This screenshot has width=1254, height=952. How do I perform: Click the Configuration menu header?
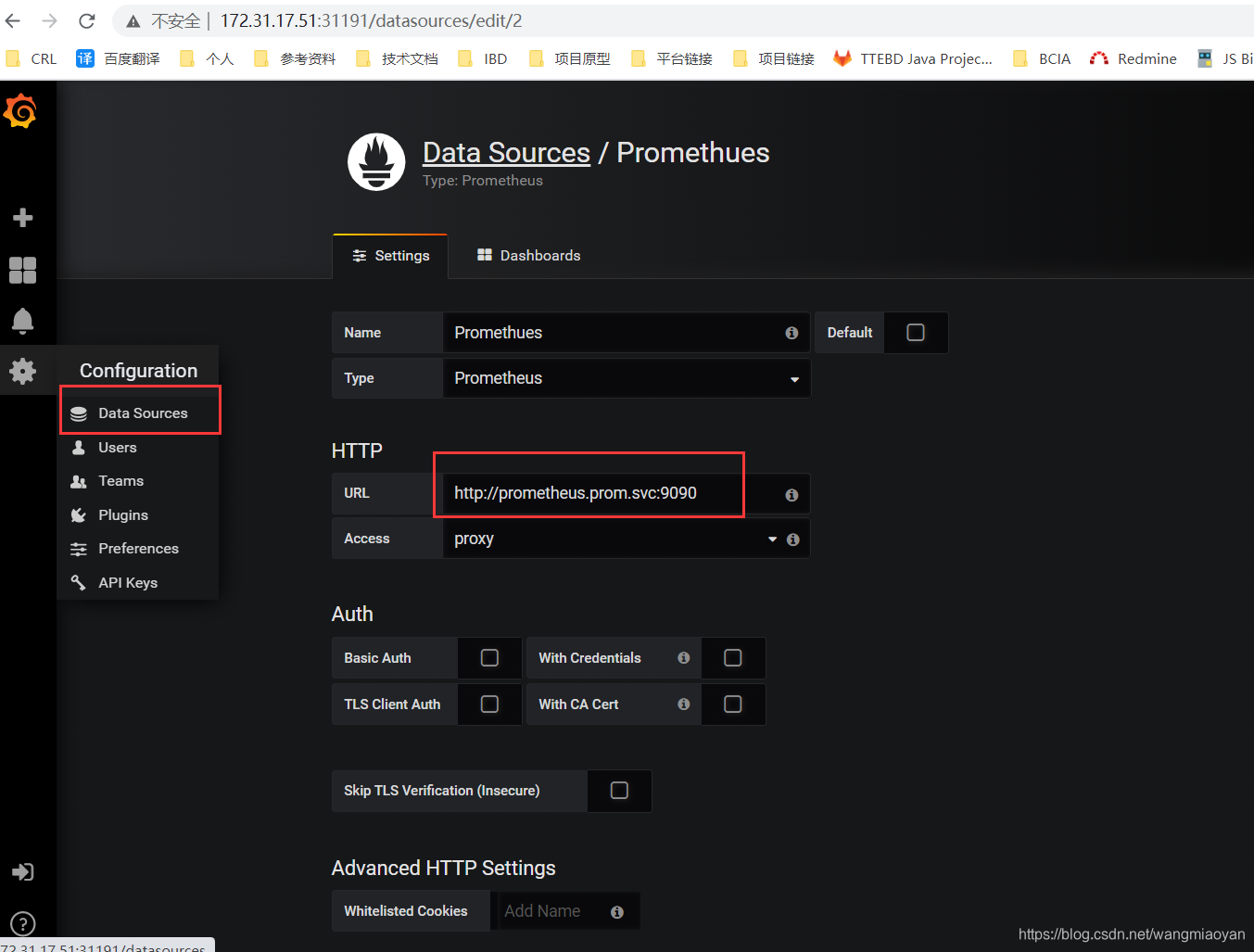[x=138, y=371]
